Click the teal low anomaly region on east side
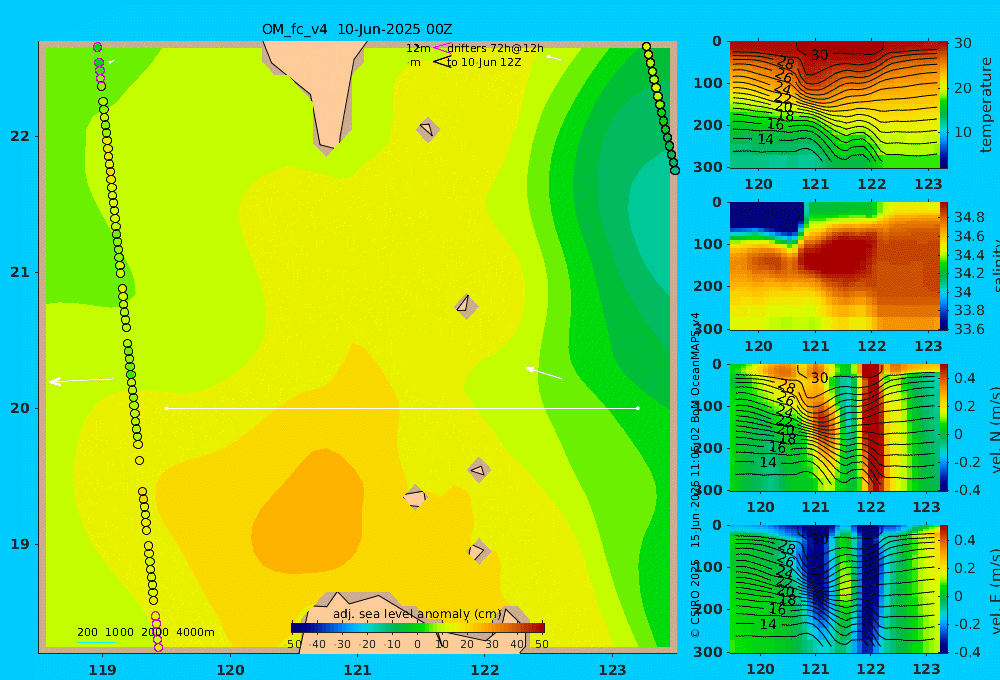Viewport: 1000px width, 680px height. tap(649, 217)
